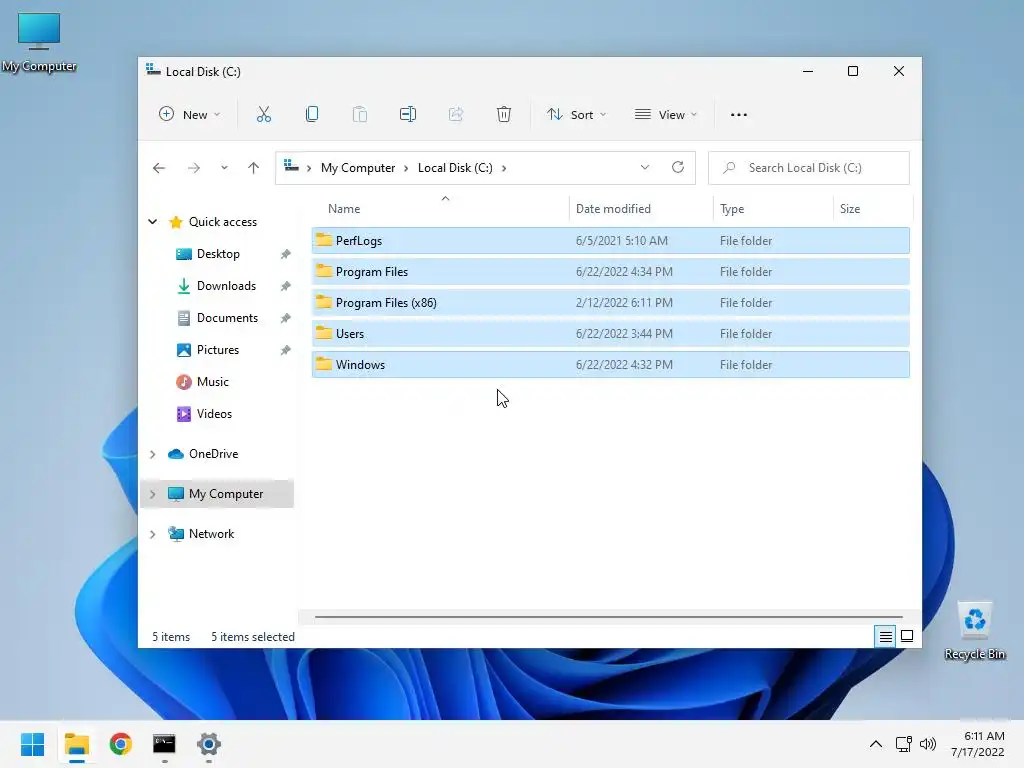The height and width of the screenshot is (768, 1024).
Task: Select Music in navigation pane
Action: pyautogui.click(x=212, y=382)
